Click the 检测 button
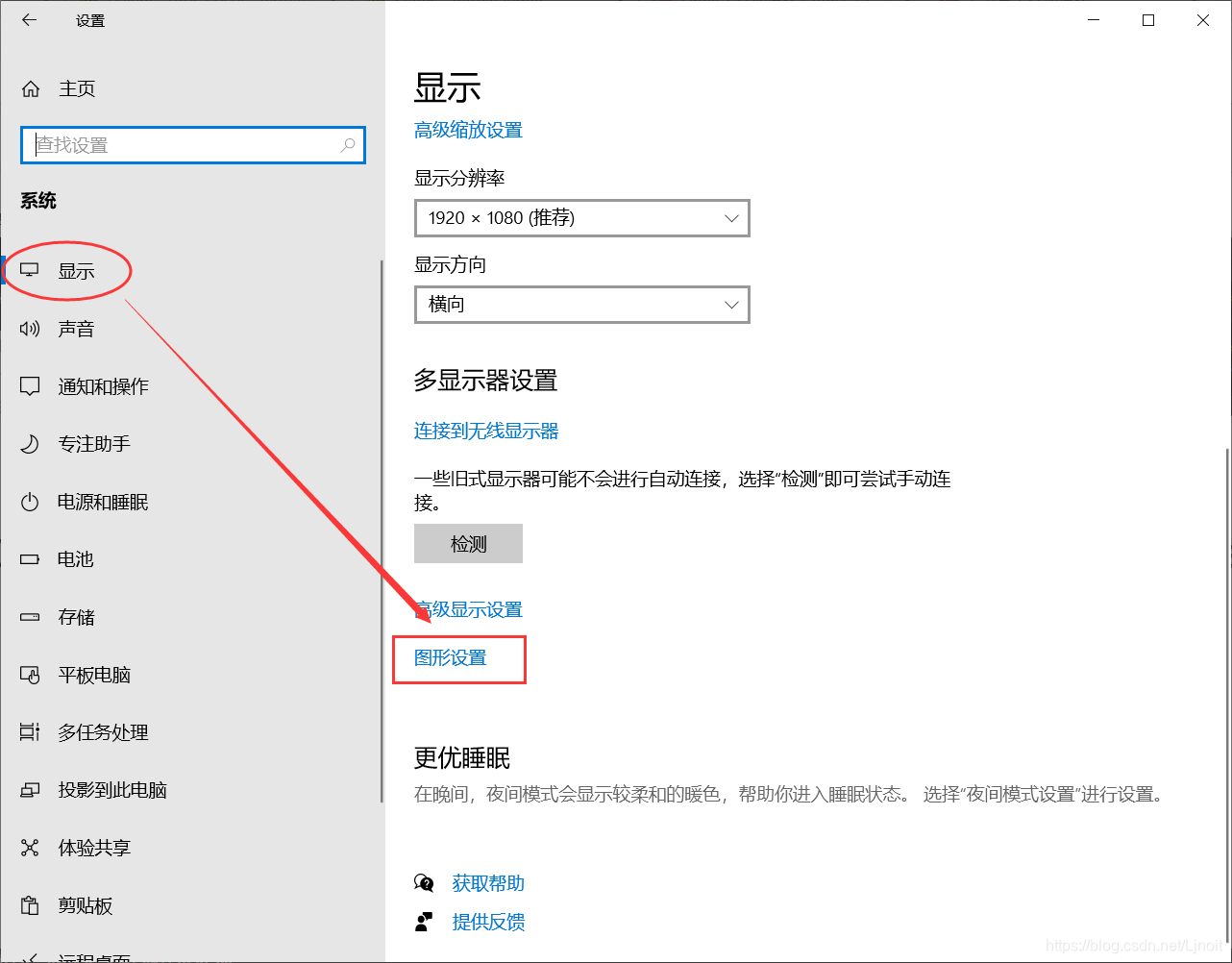Image resolution: width=1232 pixels, height=963 pixels. [x=468, y=544]
